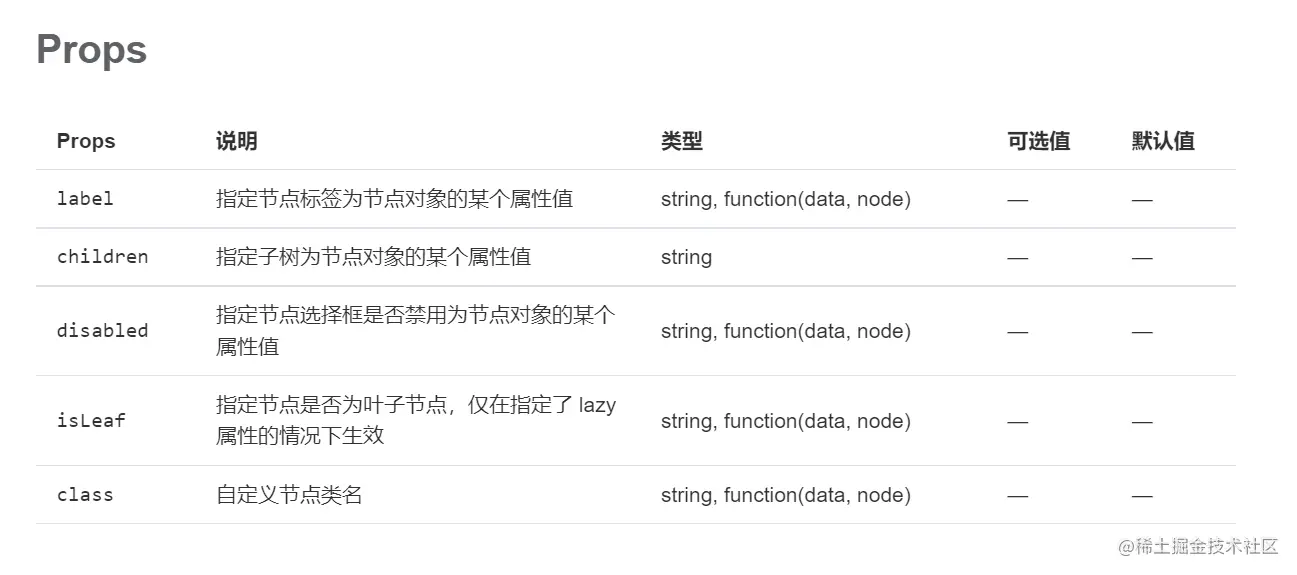Click the isLeaf description mentioning lazy
This screenshot has width=1297, height=575.
[x=416, y=421]
